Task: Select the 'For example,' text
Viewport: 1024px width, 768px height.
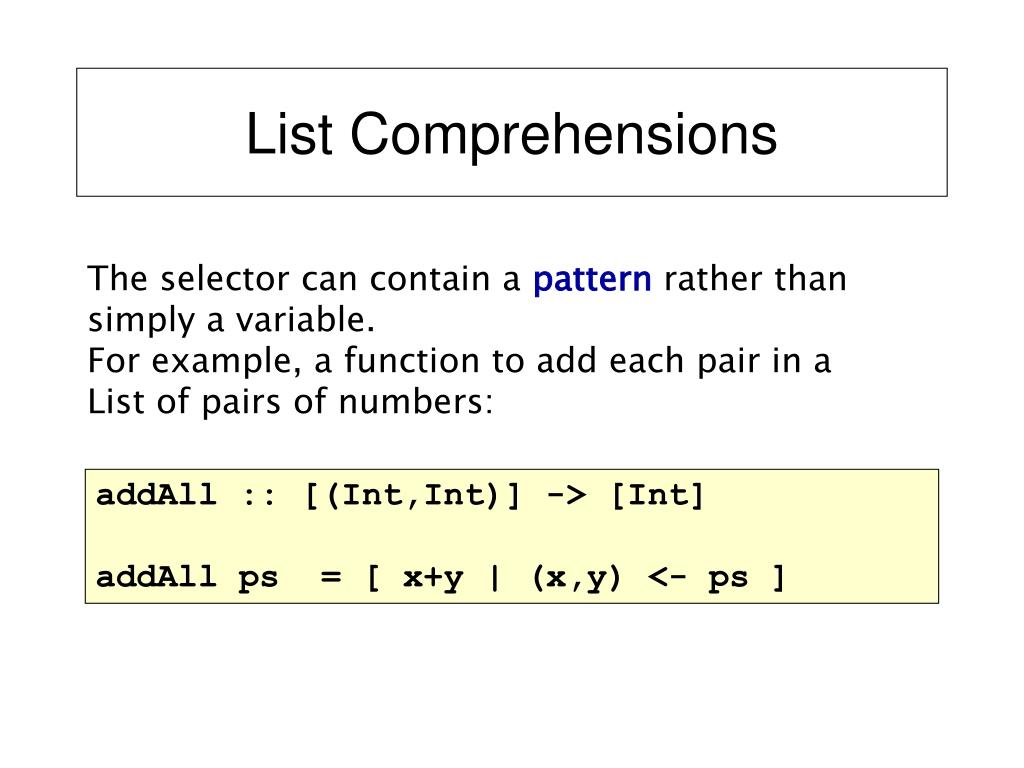Action: pyautogui.click(x=195, y=361)
